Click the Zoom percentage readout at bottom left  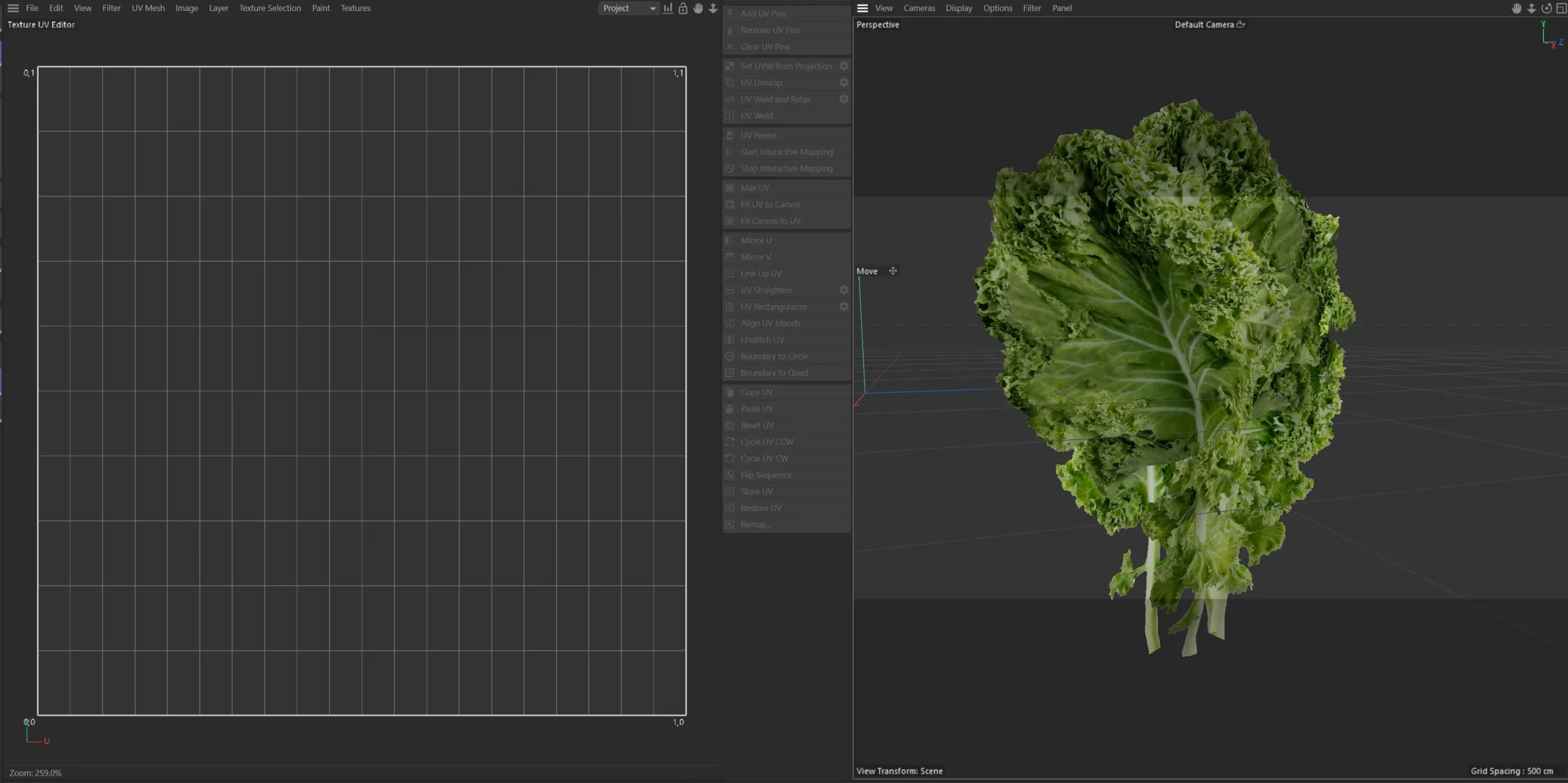pos(36,773)
